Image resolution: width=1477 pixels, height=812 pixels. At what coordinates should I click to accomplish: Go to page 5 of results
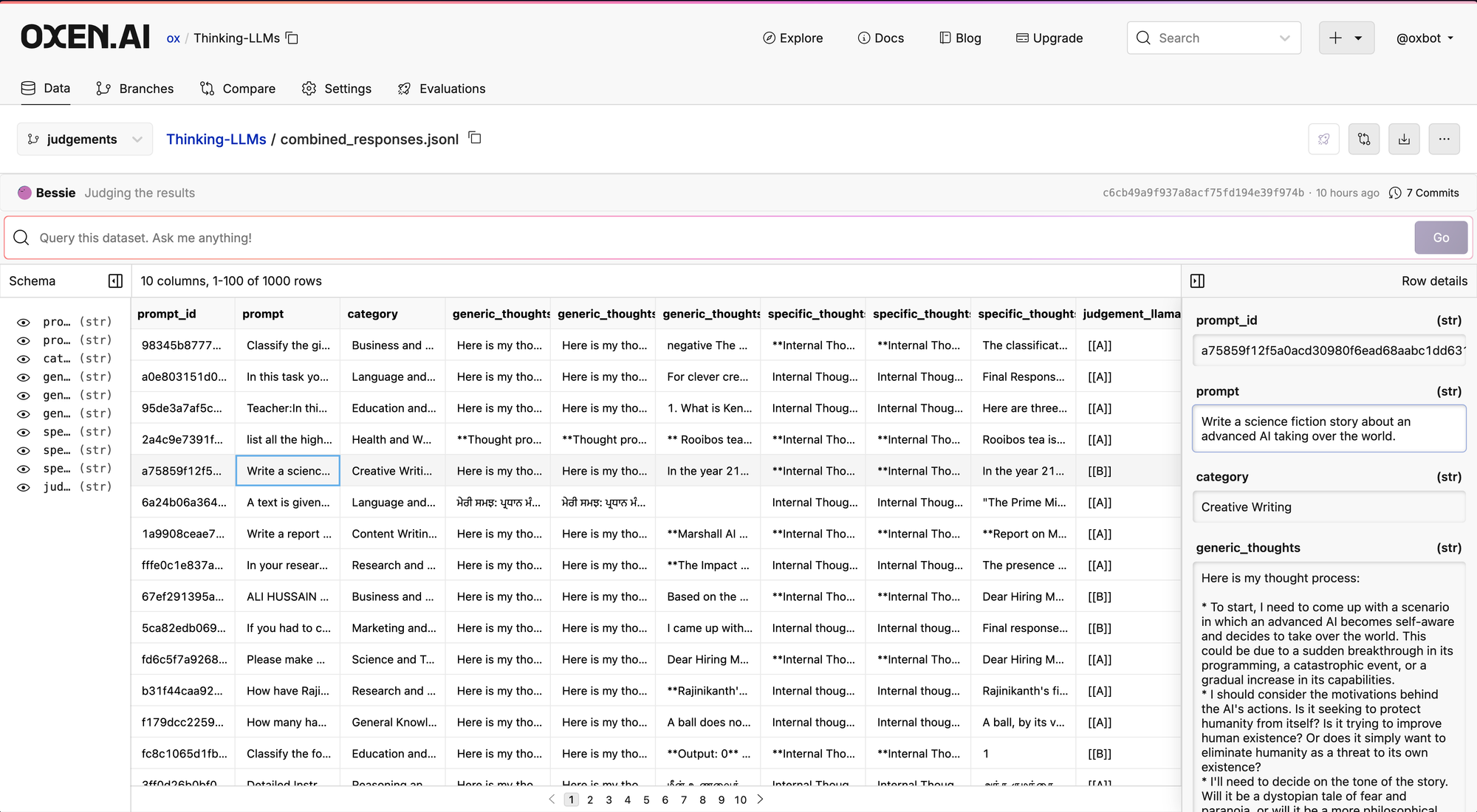[x=646, y=799]
